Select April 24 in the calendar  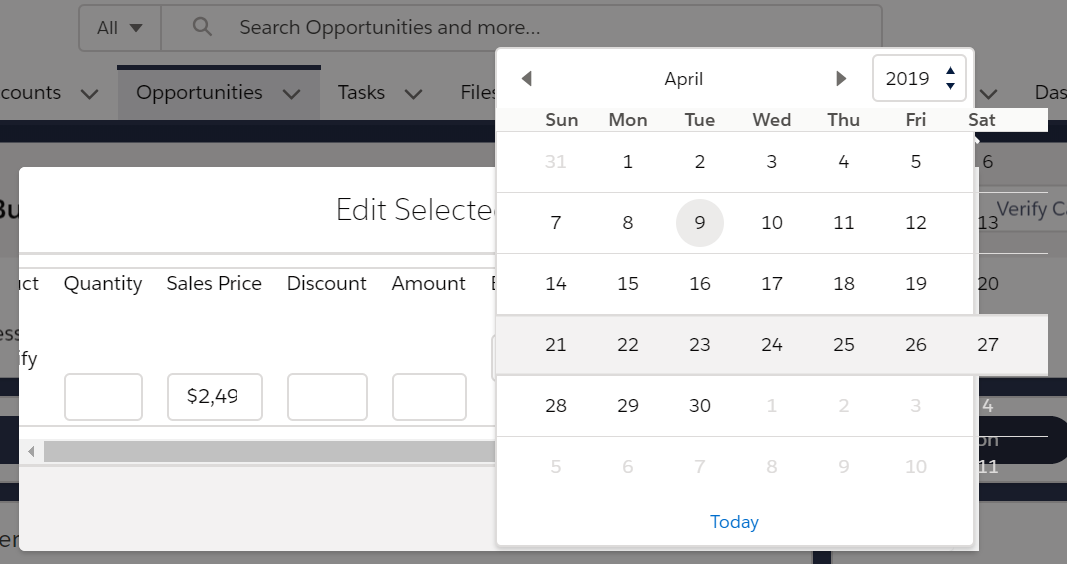point(772,345)
